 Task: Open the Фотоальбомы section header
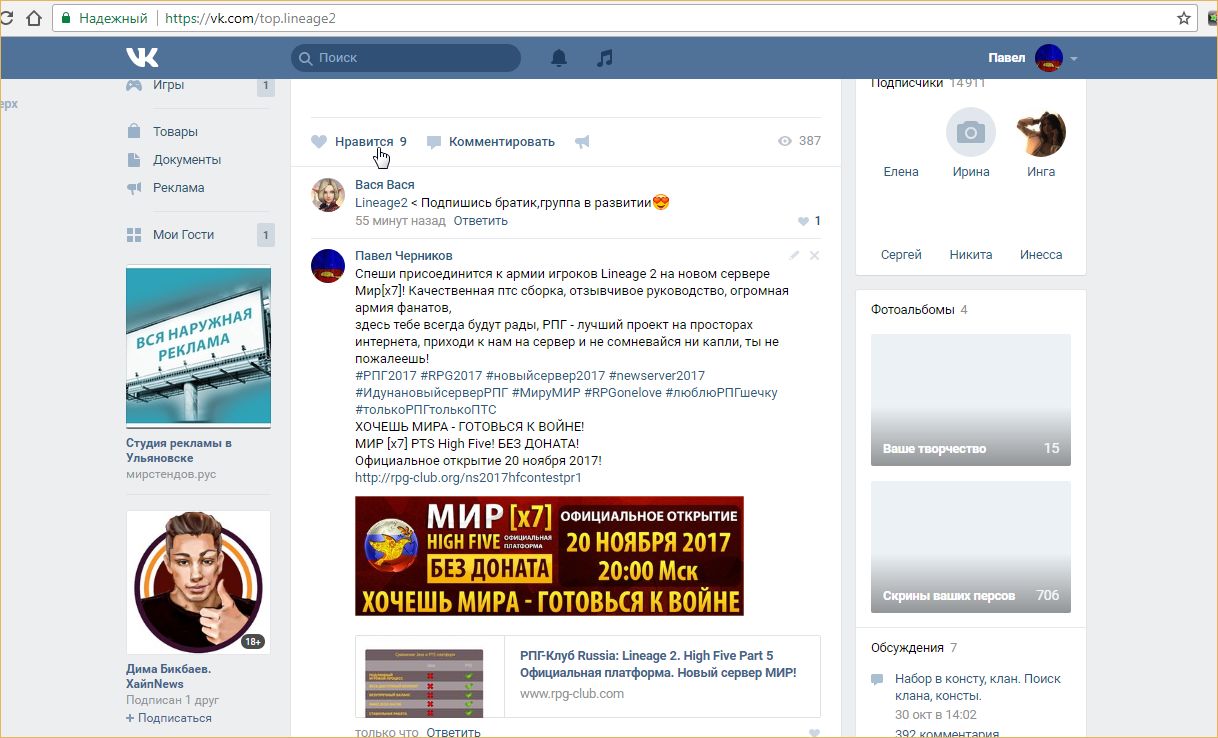pos(913,310)
